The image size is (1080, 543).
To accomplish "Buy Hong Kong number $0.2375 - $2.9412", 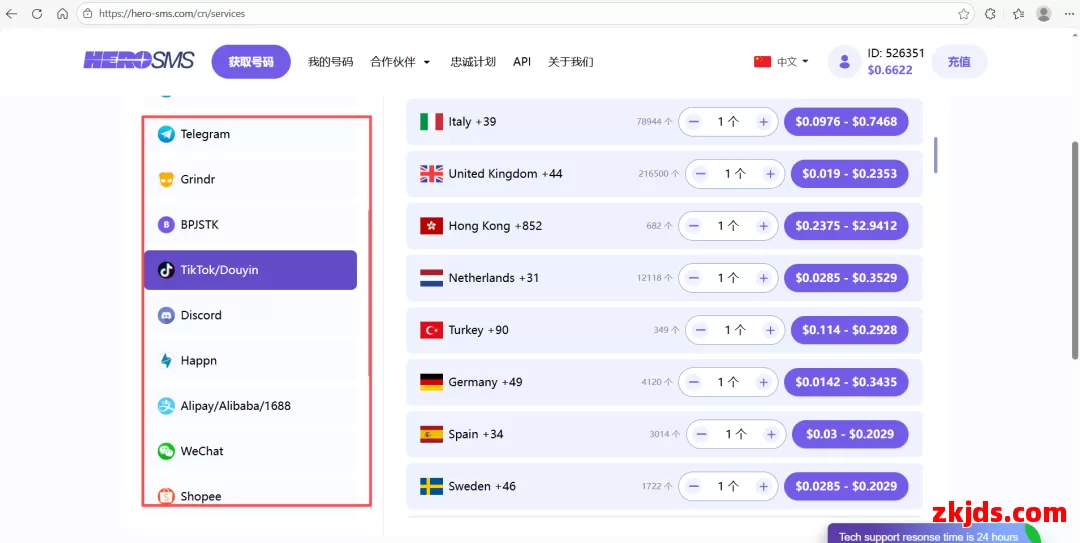I will [846, 226].
